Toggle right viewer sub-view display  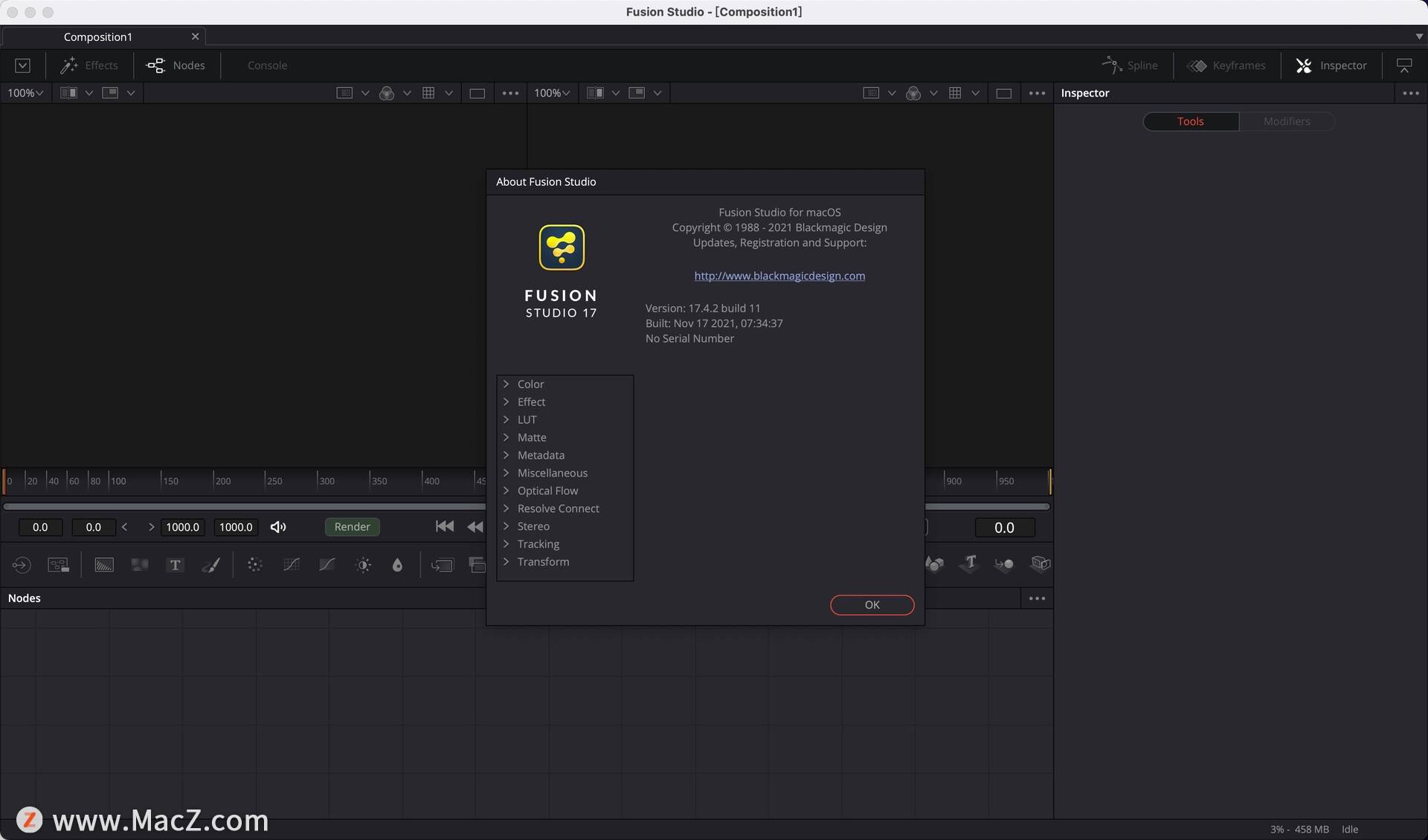(x=637, y=93)
